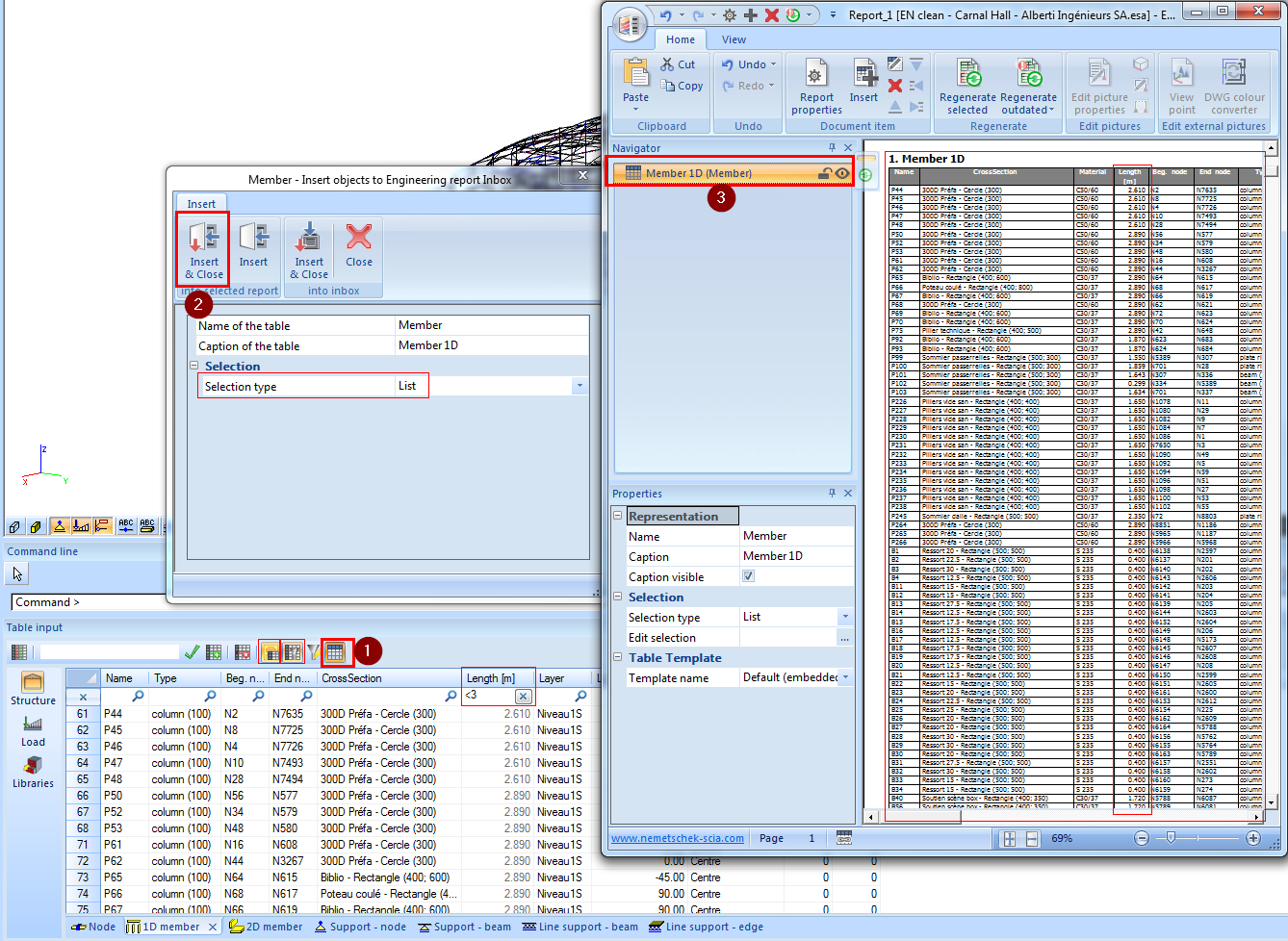Click the green regenerate icon beside the navigator
The image size is (1288, 941).
point(865,175)
